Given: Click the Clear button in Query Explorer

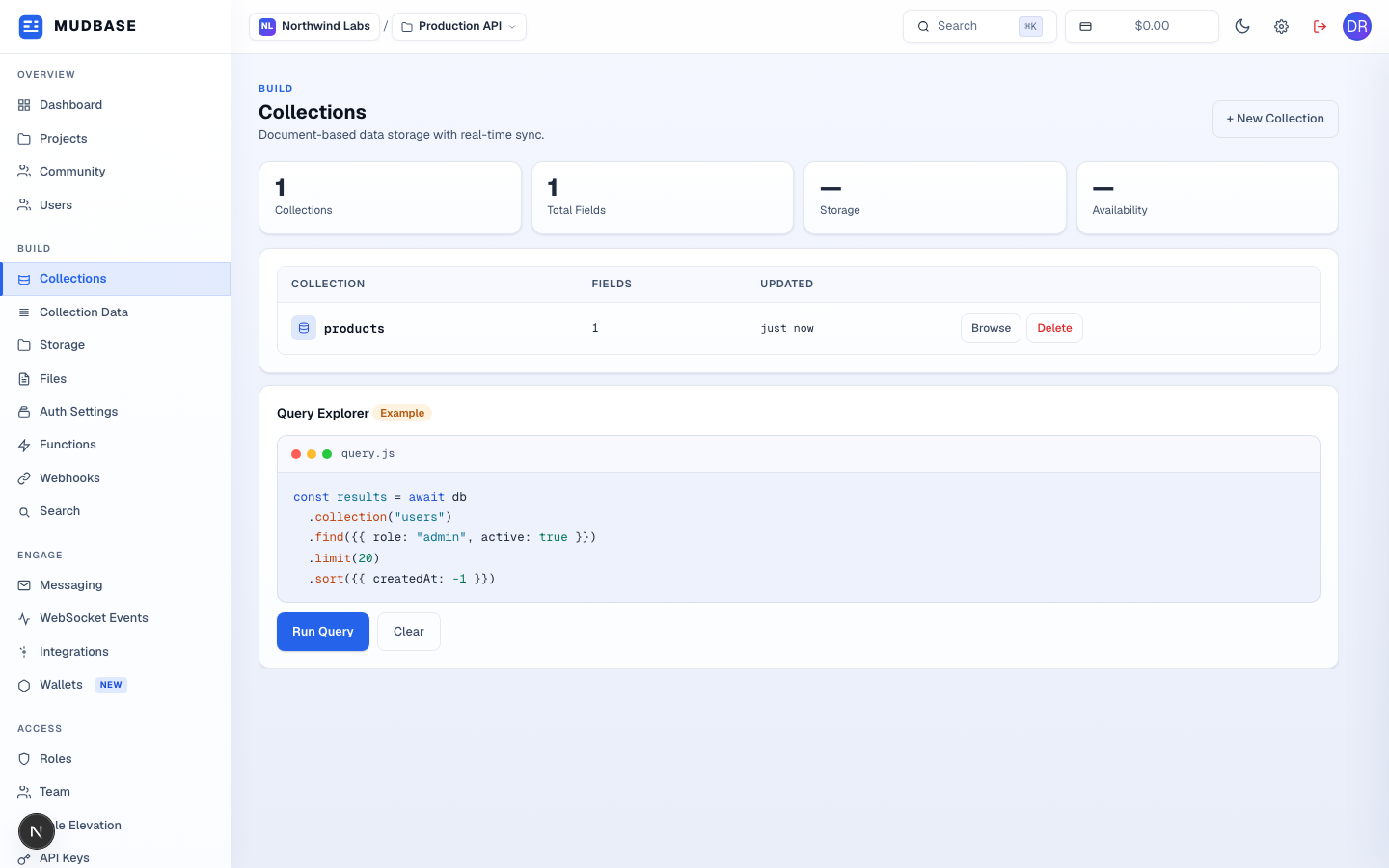Looking at the screenshot, I should pos(409,632).
